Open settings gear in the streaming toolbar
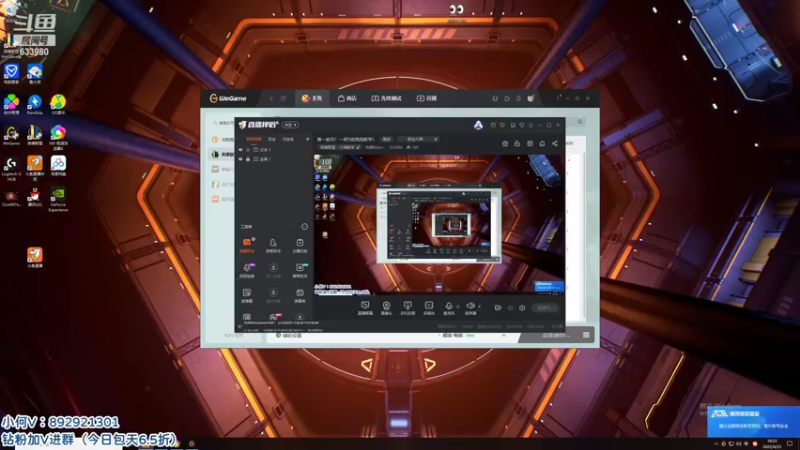This screenshot has width=800, height=450. point(522,308)
